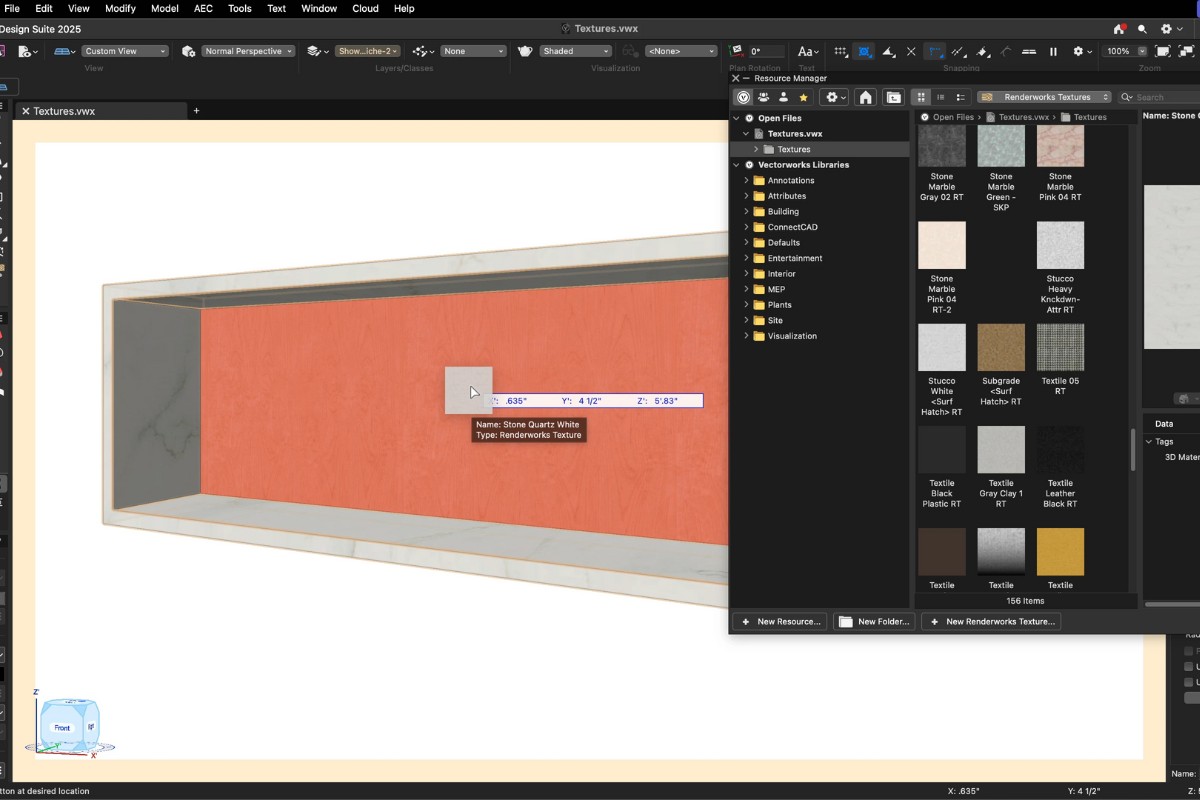Switch Resource Manager to list view
This screenshot has width=1200, height=800.
pos(940,96)
